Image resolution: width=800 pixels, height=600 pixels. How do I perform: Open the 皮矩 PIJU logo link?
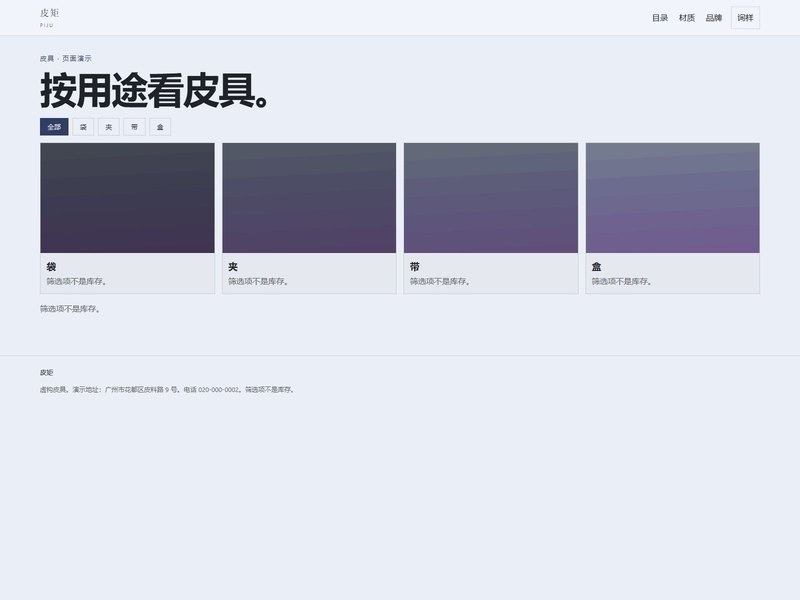point(49,17)
